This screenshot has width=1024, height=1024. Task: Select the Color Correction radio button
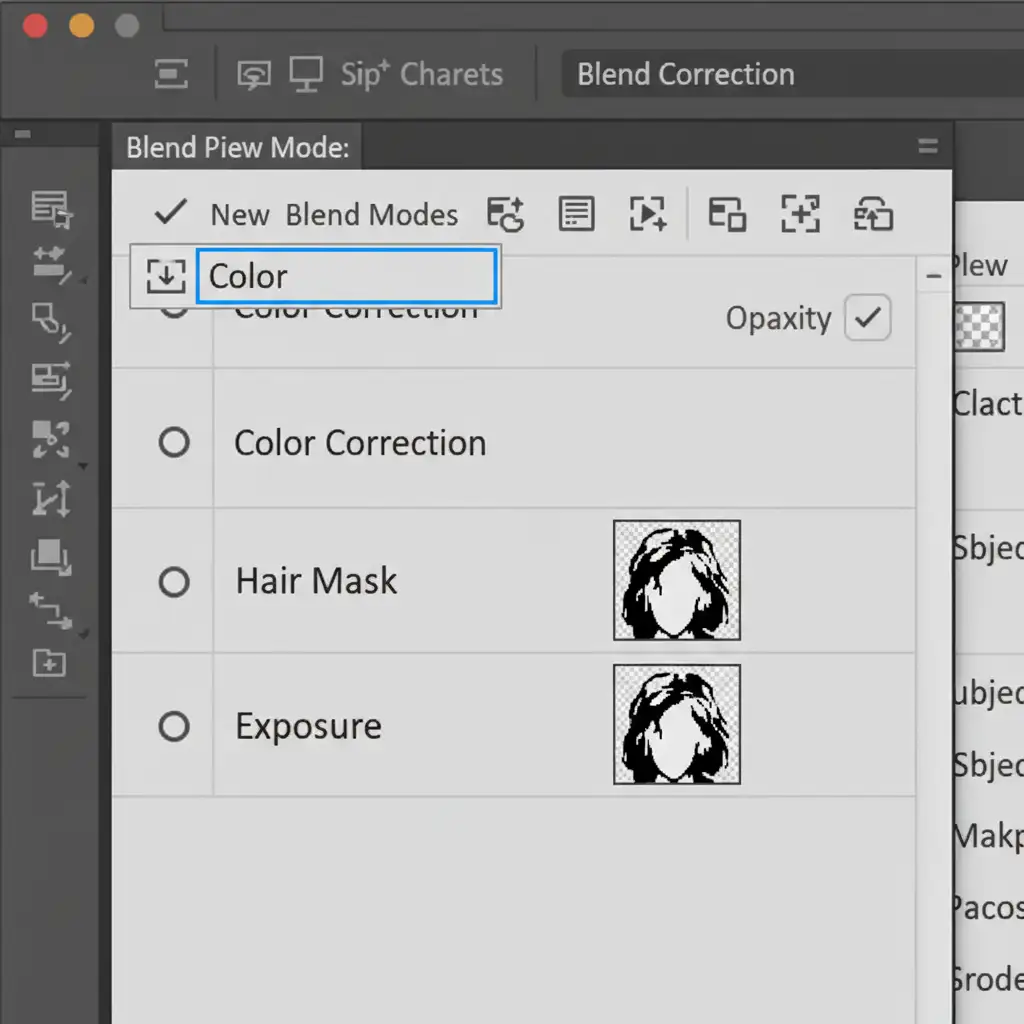click(x=174, y=442)
